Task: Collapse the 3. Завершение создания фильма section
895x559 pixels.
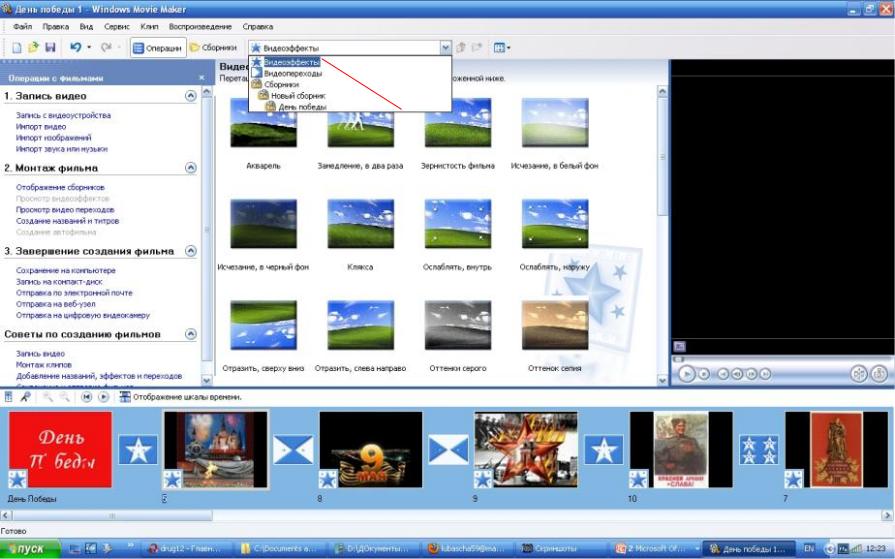Action: click(x=191, y=251)
